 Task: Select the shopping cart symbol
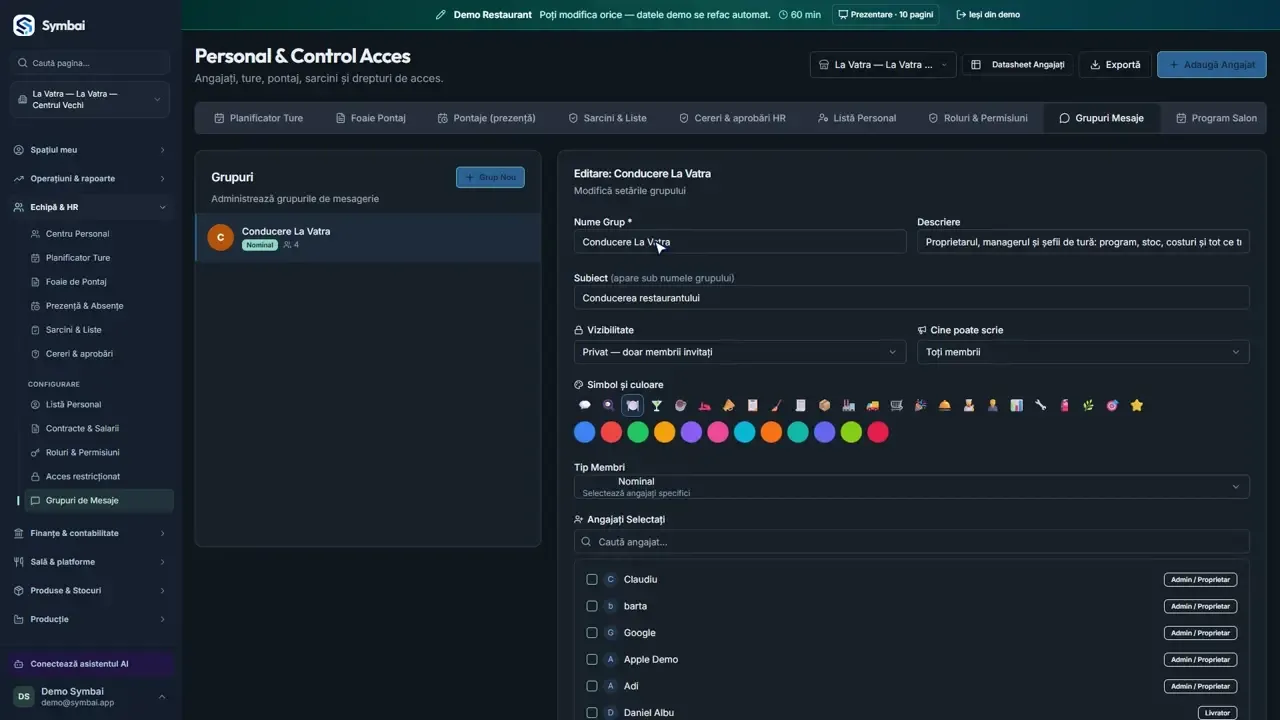click(896, 405)
